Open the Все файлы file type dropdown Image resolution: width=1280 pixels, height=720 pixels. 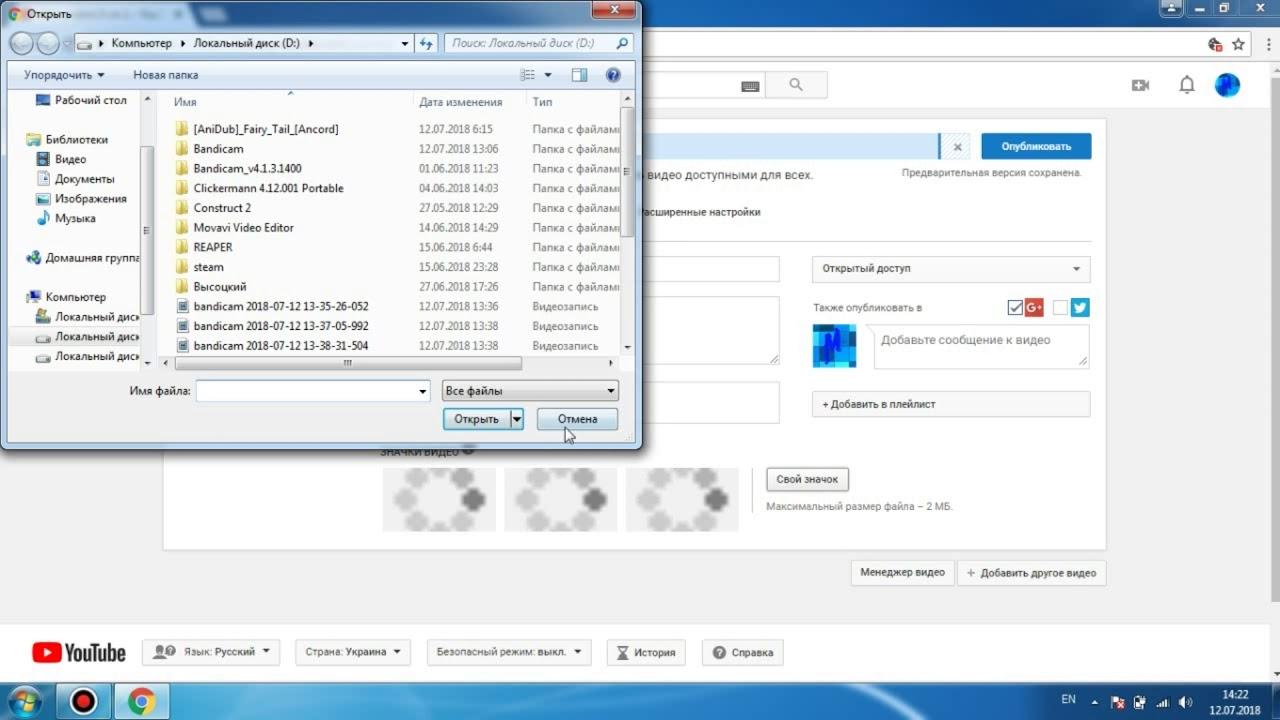530,391
